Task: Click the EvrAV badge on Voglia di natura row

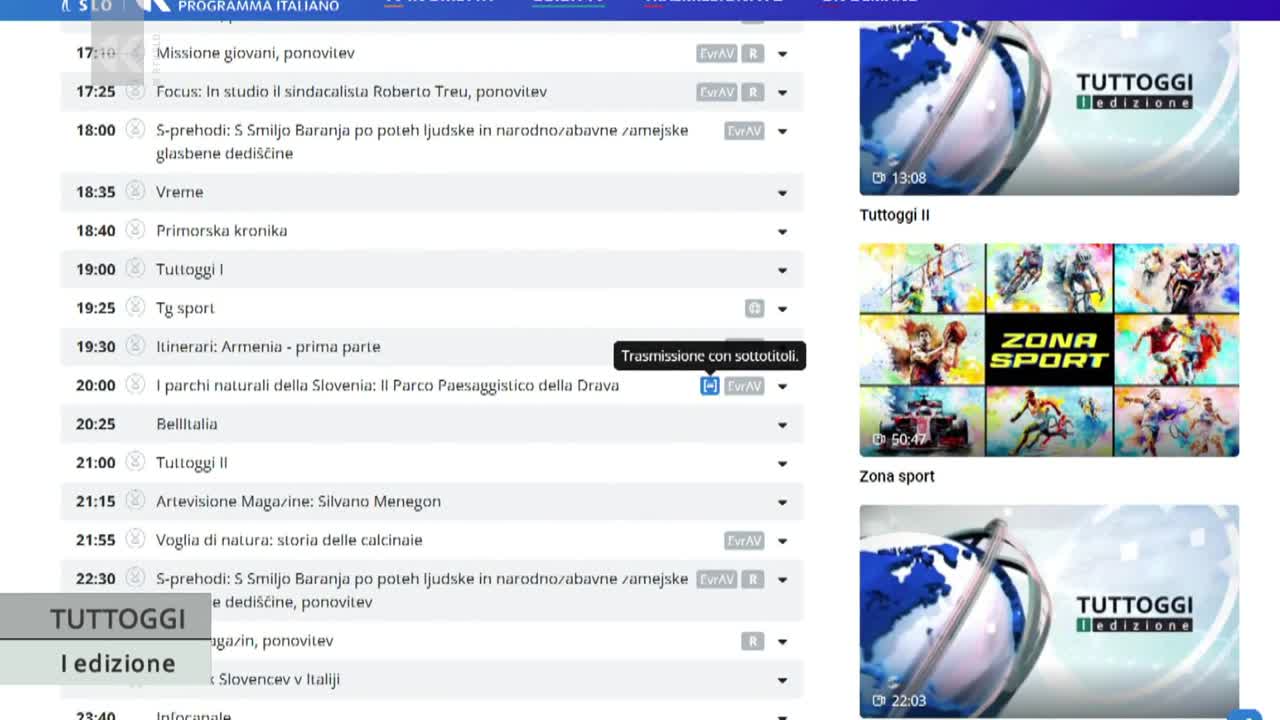Action: click(x=745, y=541)
